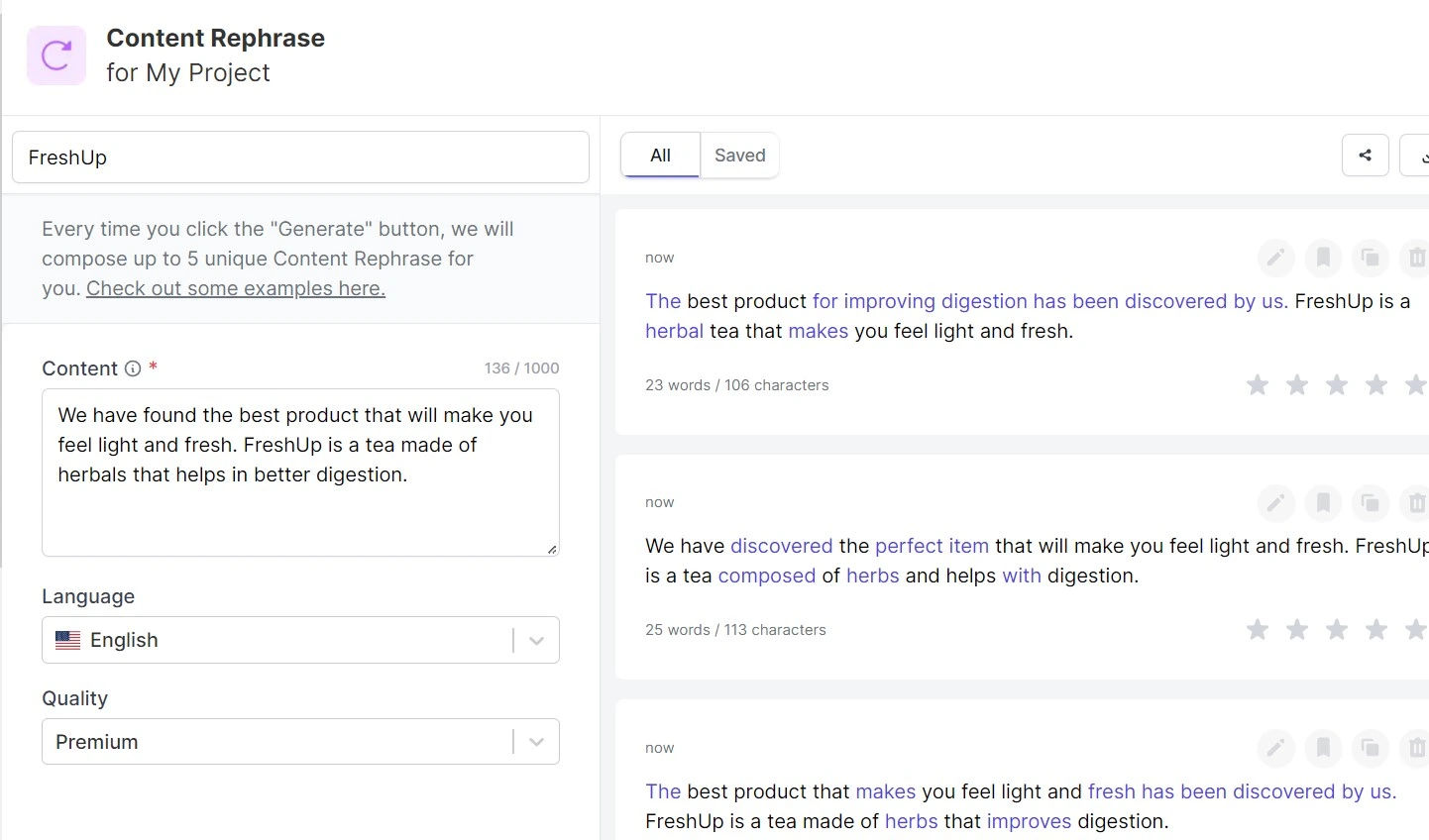Image resolution: width=1429 pixels, height=840 pixels.
Task: Rate first result three stars
Action: tap(1337, 384)
